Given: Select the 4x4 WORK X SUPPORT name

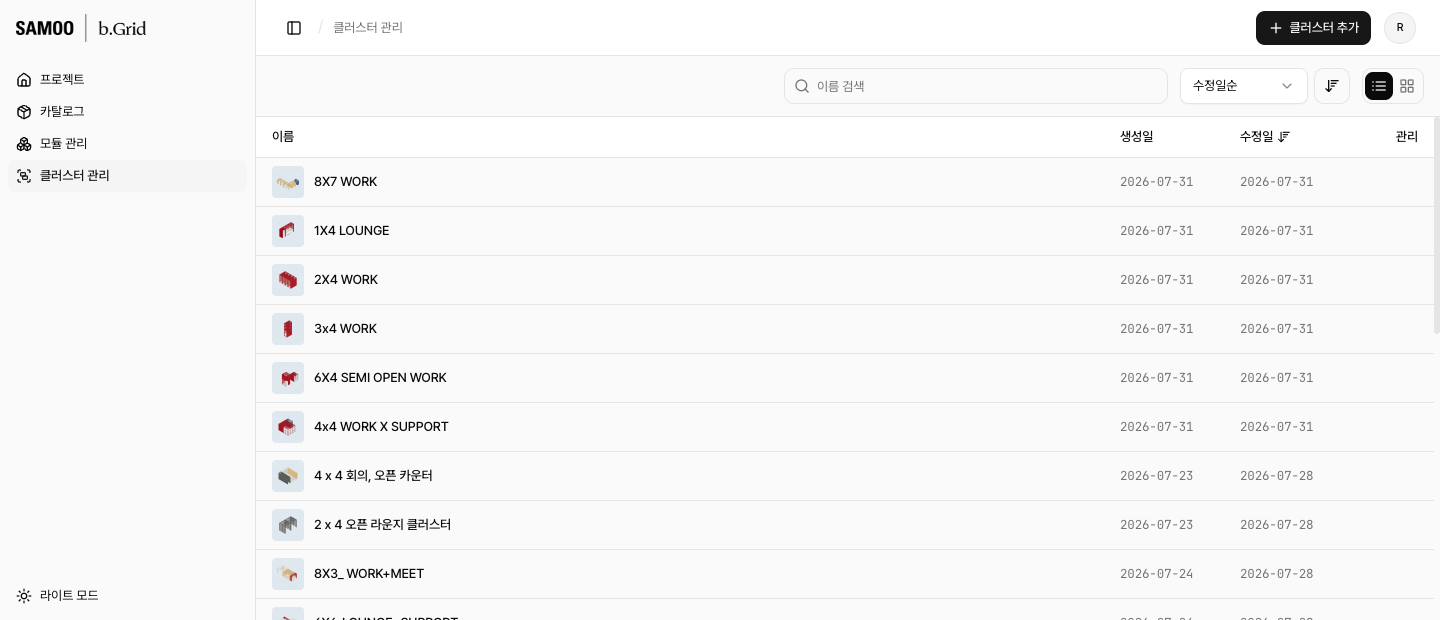Looking at the screenshot, I should [x=381, y=427].
